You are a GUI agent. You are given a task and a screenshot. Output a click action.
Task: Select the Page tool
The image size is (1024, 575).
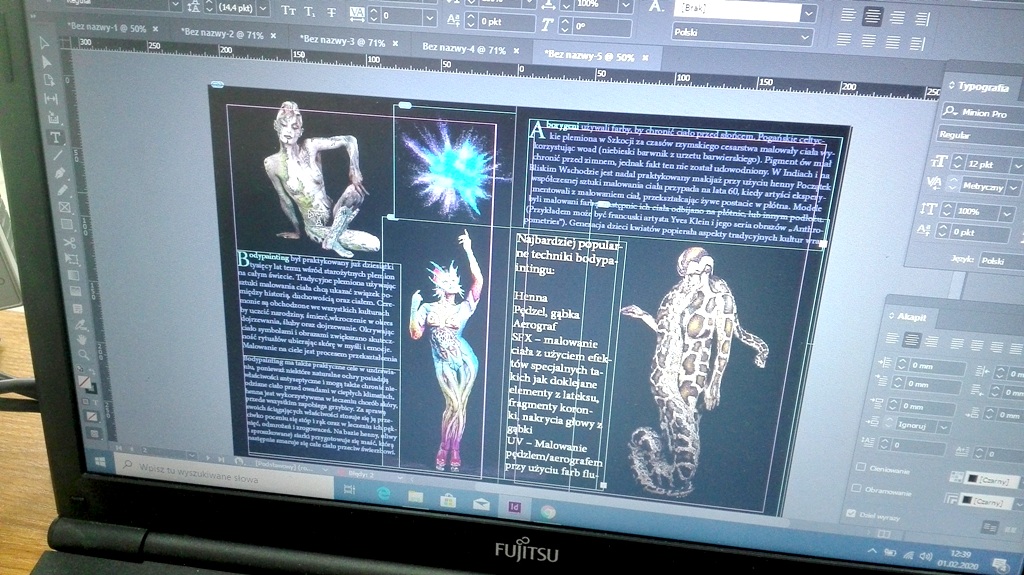click(48, 80)
